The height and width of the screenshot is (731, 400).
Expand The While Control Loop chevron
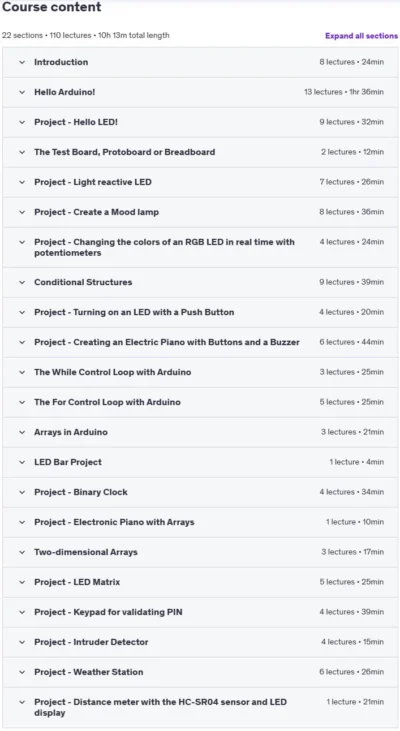(x=22, y=372)
